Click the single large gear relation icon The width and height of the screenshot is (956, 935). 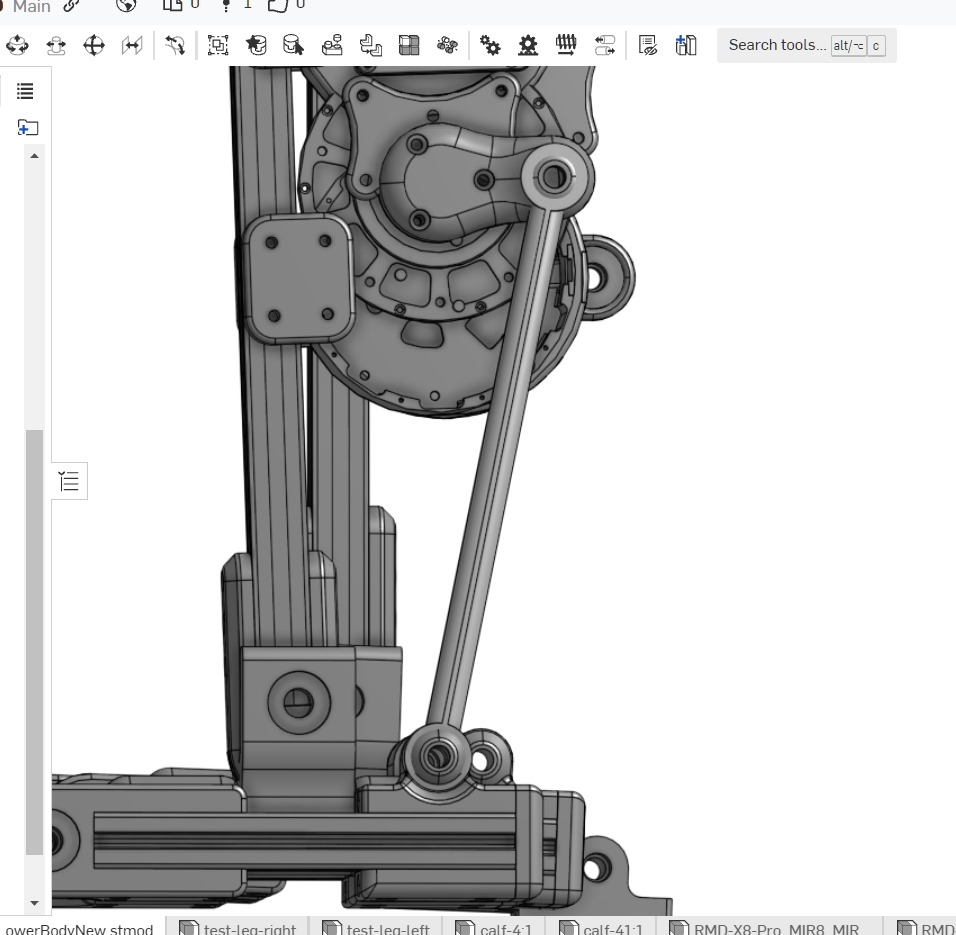[528, 45]
